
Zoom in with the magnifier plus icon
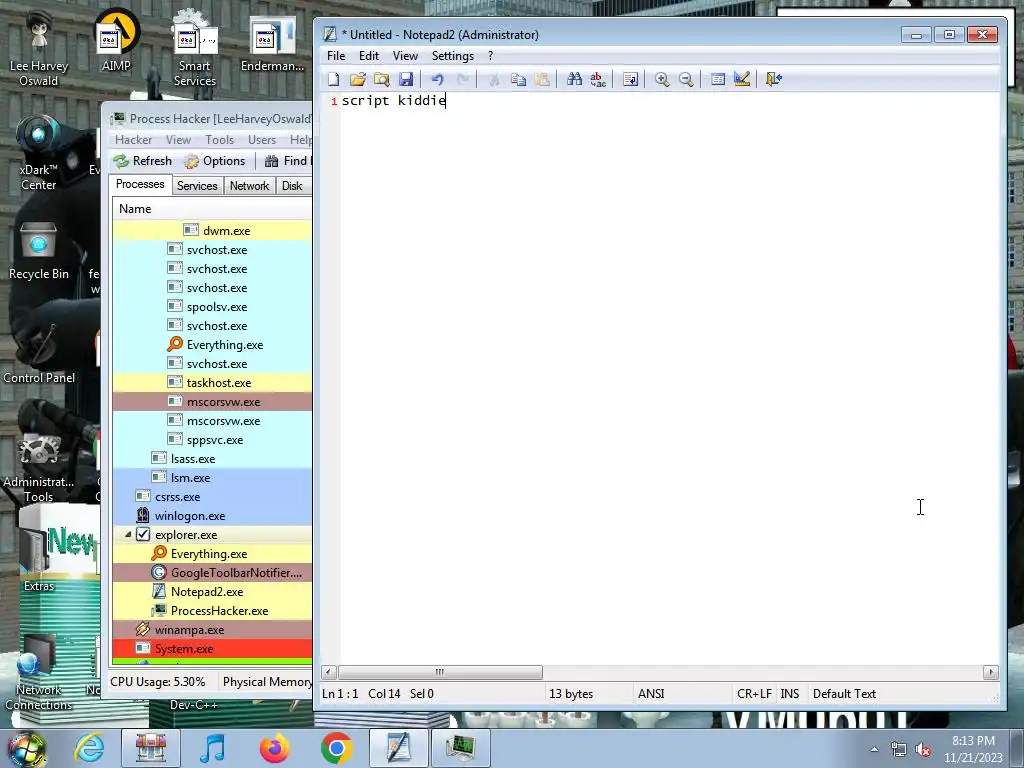pos(662,80)
